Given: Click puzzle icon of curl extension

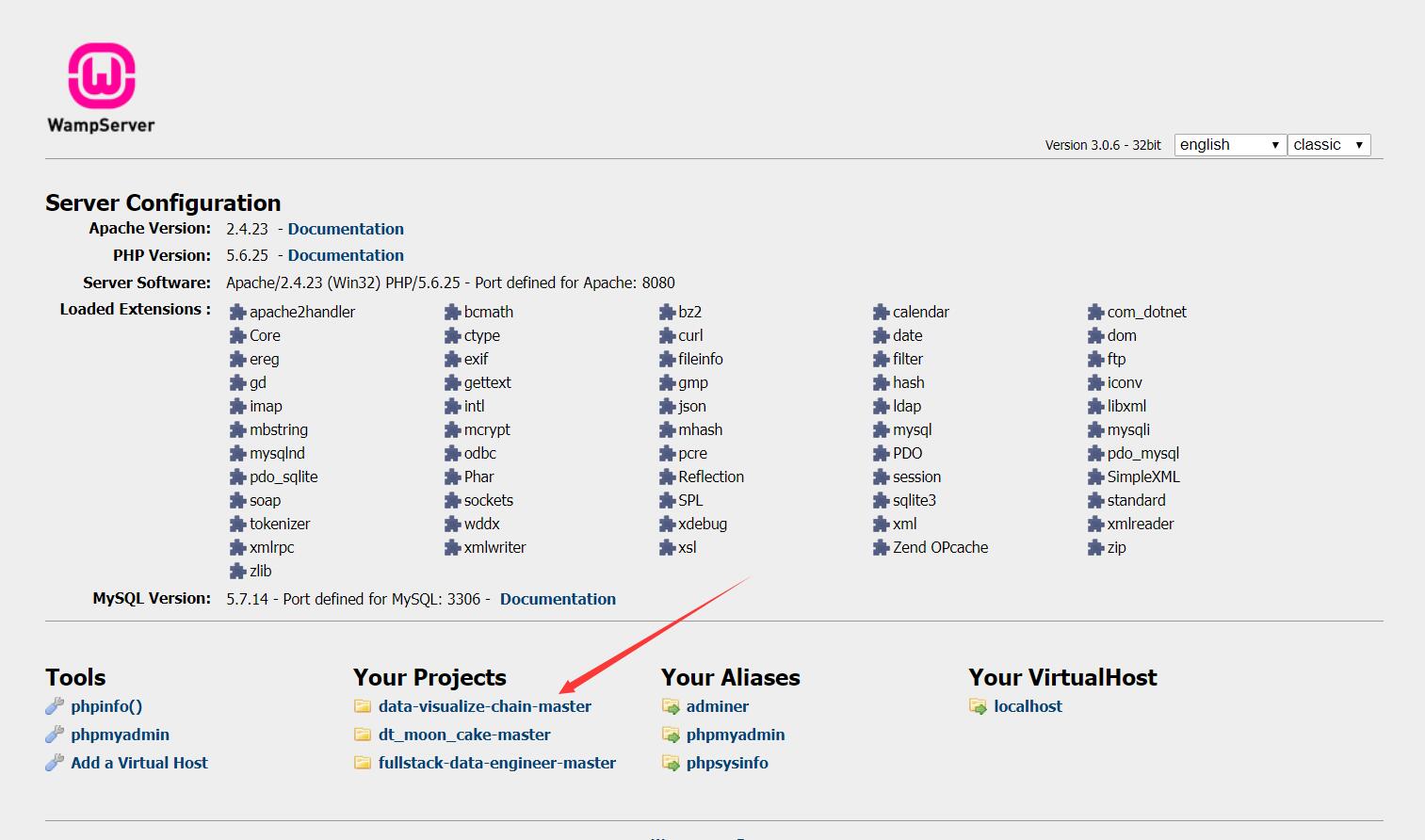Looking at the screenshot, I should click(x=667, y=335).
